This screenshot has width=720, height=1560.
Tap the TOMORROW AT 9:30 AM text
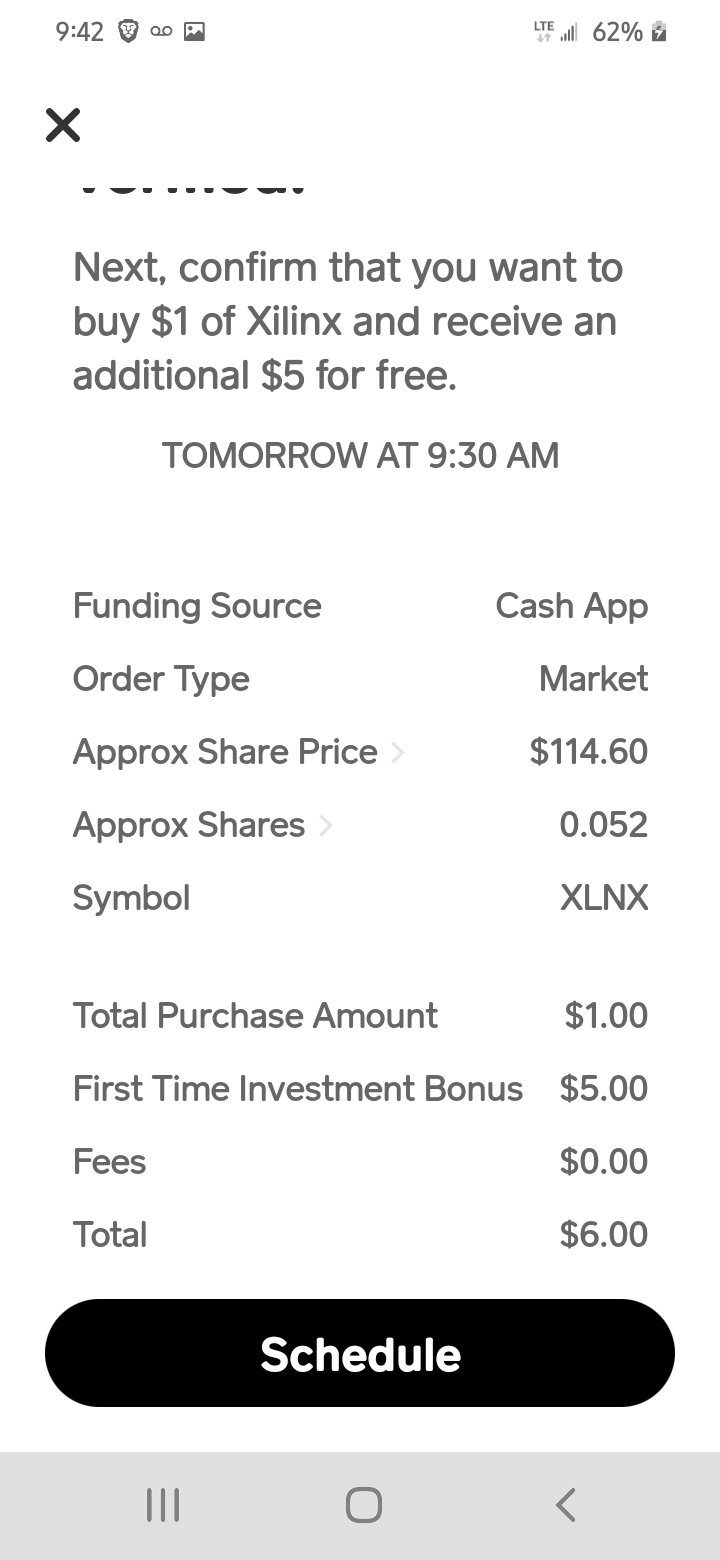(x=360, y=456)
